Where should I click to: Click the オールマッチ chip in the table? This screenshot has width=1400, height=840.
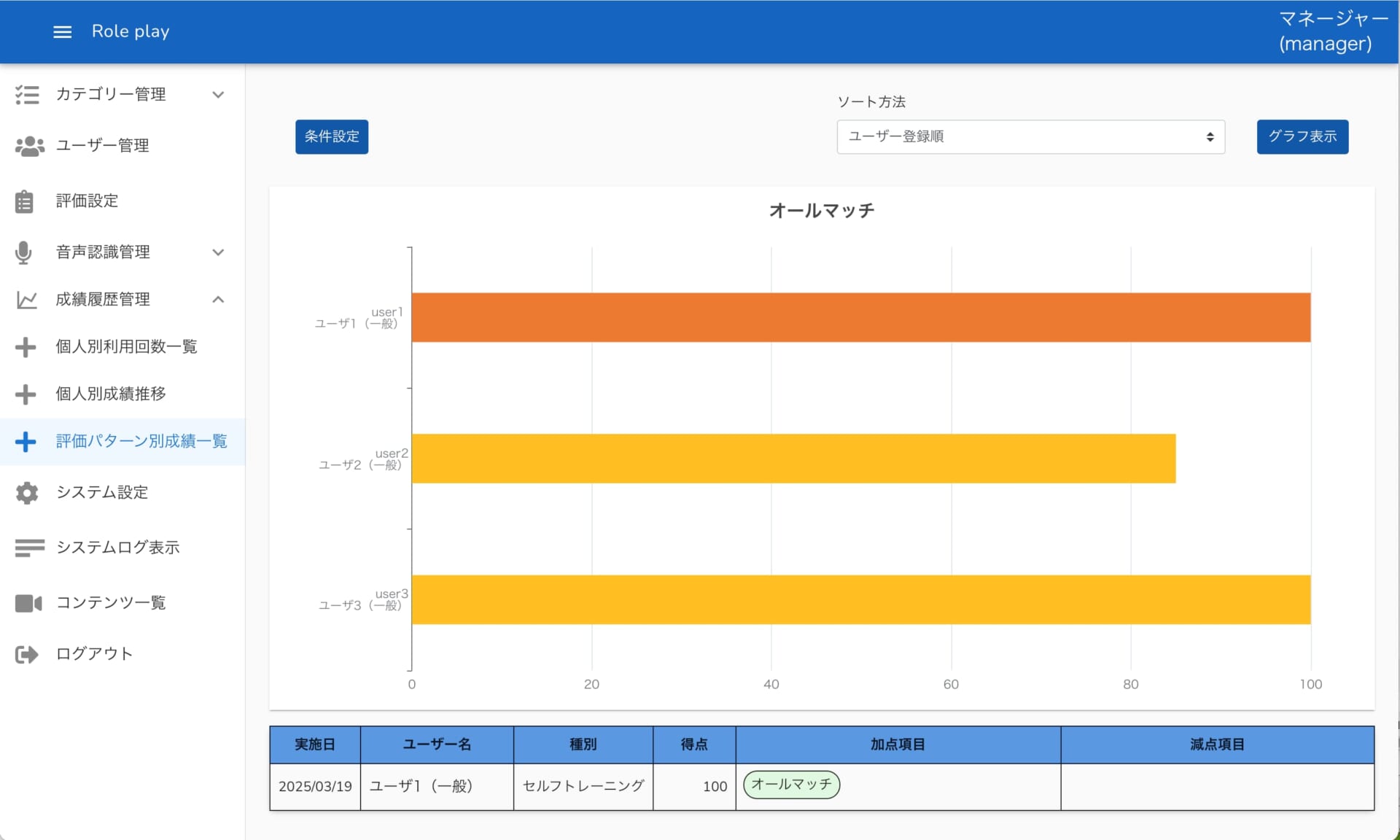point(790,785)
